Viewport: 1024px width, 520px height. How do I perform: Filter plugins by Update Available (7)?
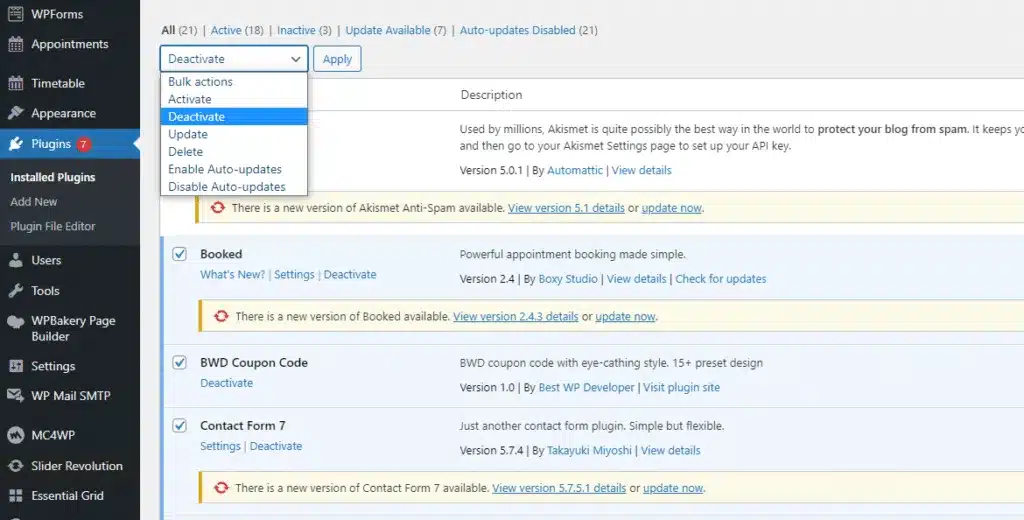396,30
